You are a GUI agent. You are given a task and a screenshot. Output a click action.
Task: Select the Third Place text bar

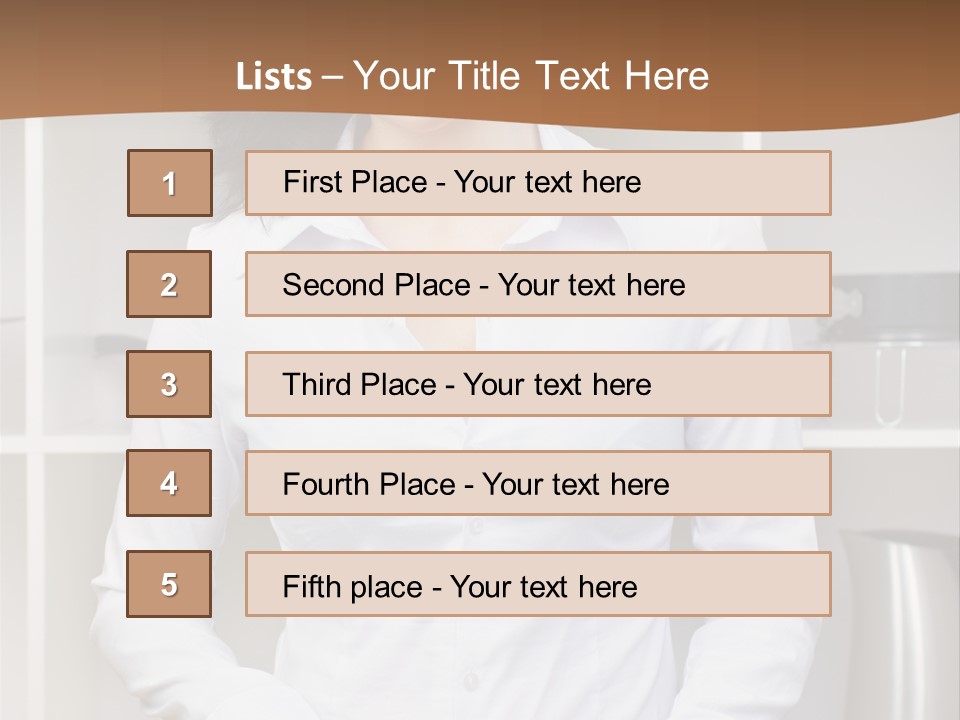tap(538, 384)
